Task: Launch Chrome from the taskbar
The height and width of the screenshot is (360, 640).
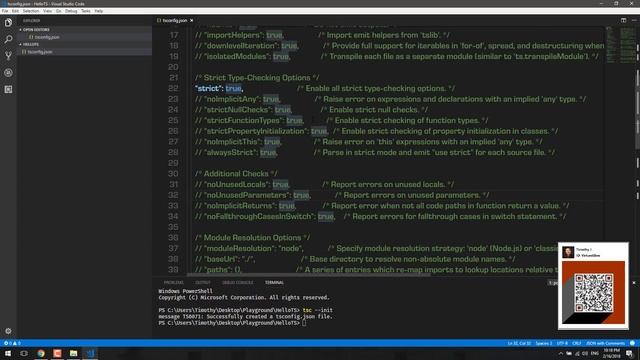Action: tap(41, 353)
